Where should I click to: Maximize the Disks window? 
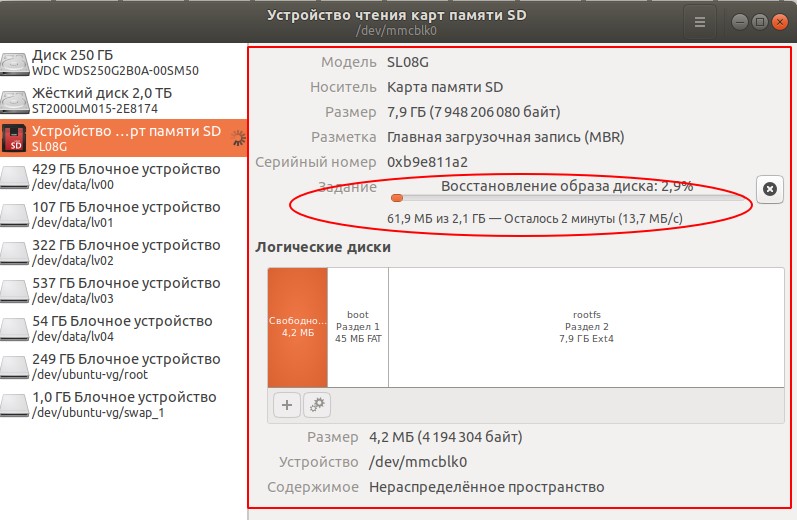(760, 21)
